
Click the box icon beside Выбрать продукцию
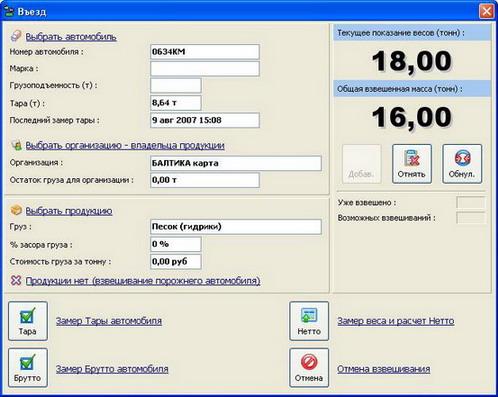pyautogui.click(x=16, y=210)
